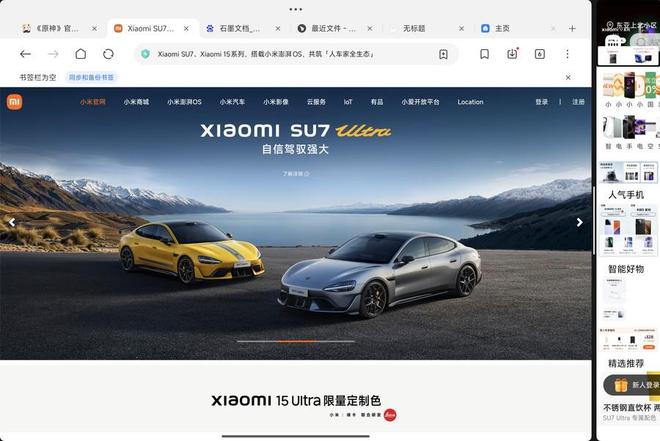Click the Xiaomi MI logo
The width and height of the screenshot is (660, 441).
click(x=14, y=102)
